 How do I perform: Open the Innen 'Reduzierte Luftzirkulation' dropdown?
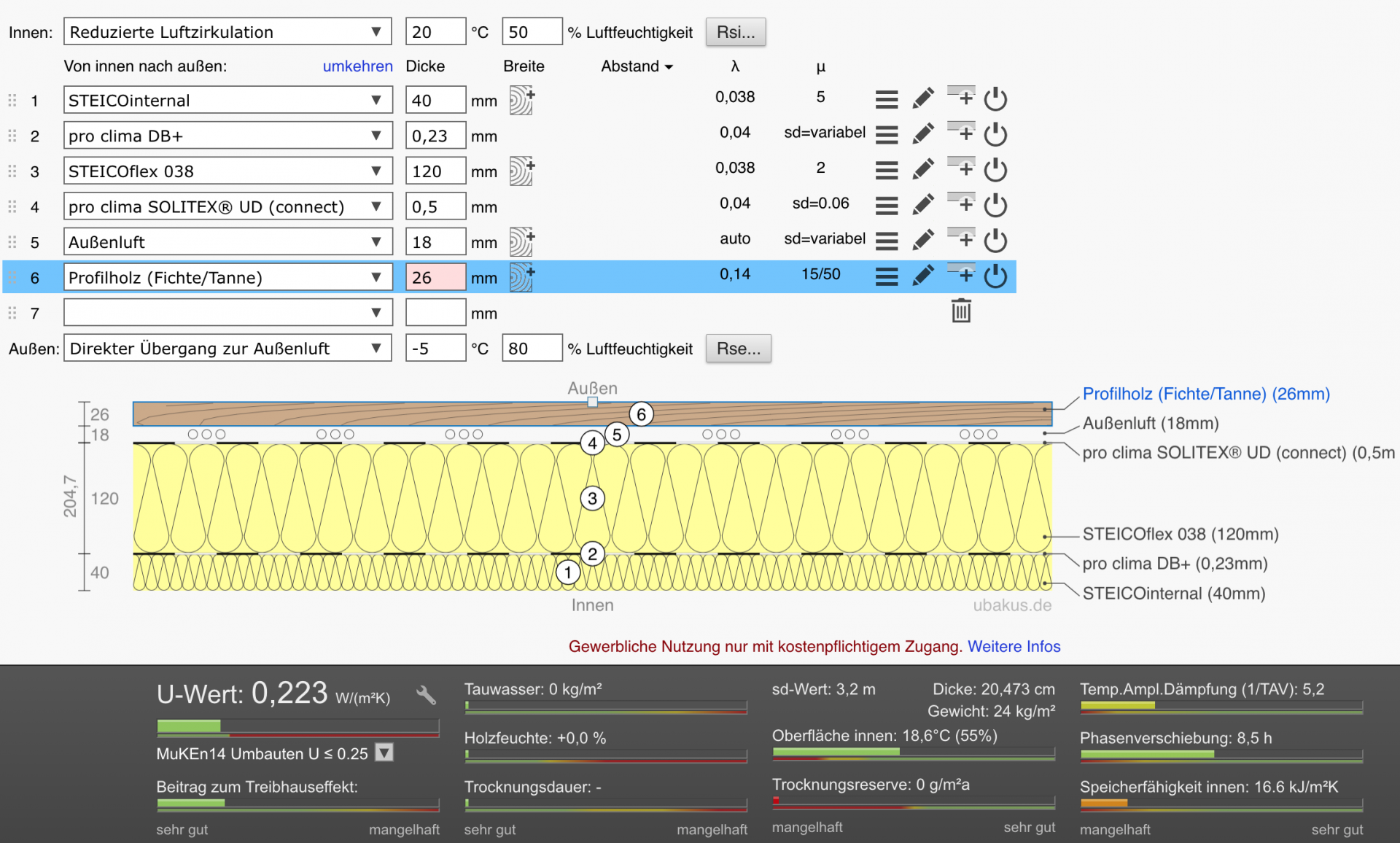(x=227, y=32)
